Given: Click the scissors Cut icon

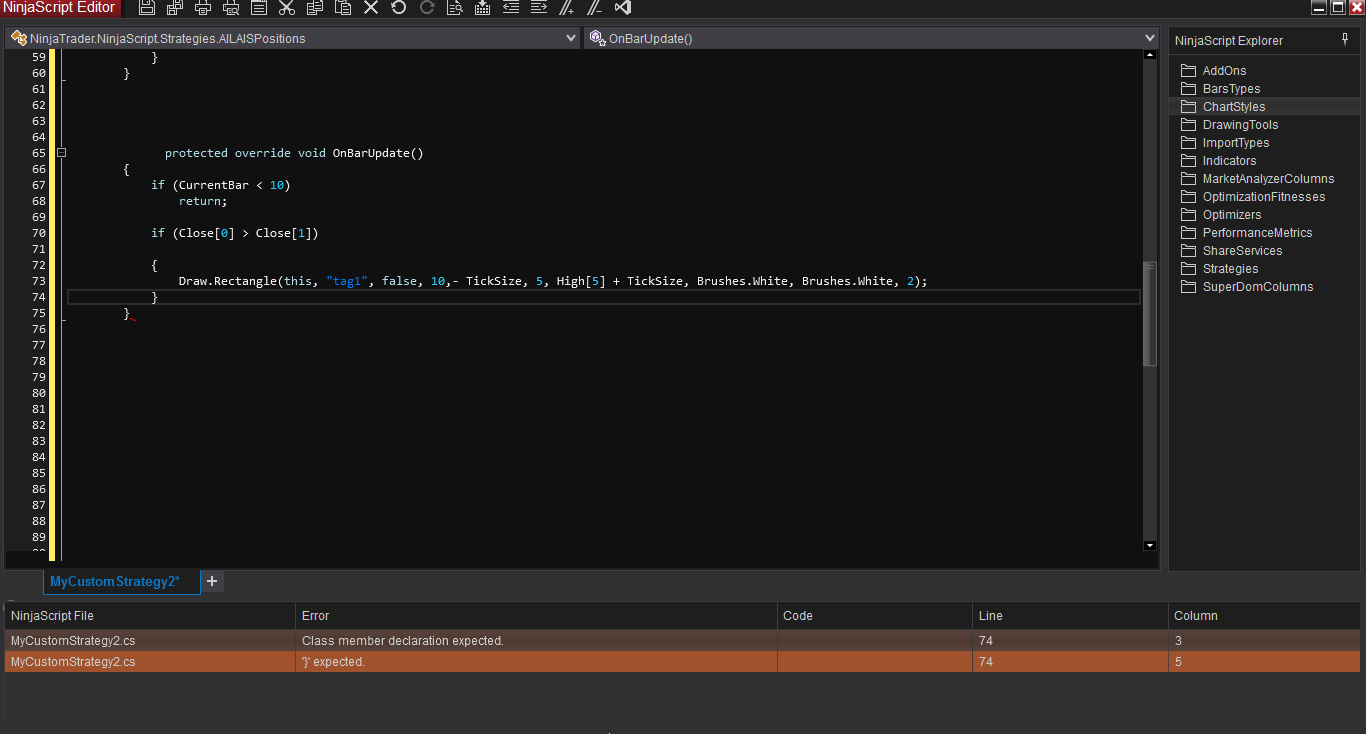Looking at the screenshot, I should click(x=287, y=8).
